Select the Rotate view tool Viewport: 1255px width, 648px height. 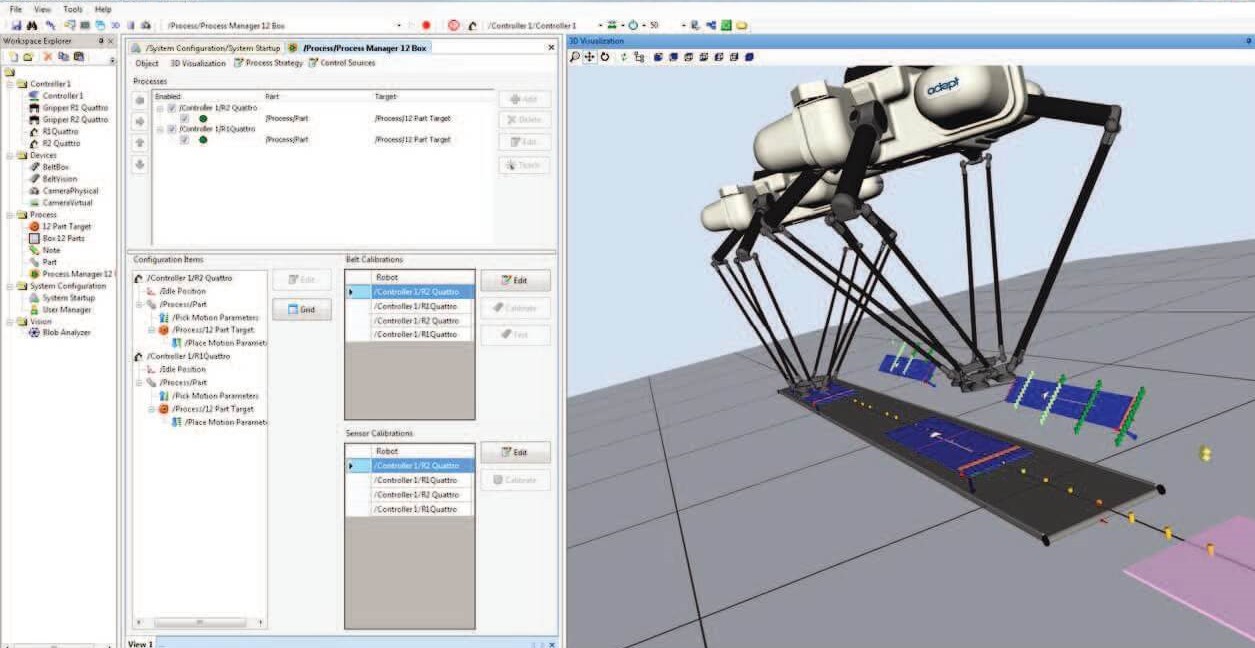[604, 56]
